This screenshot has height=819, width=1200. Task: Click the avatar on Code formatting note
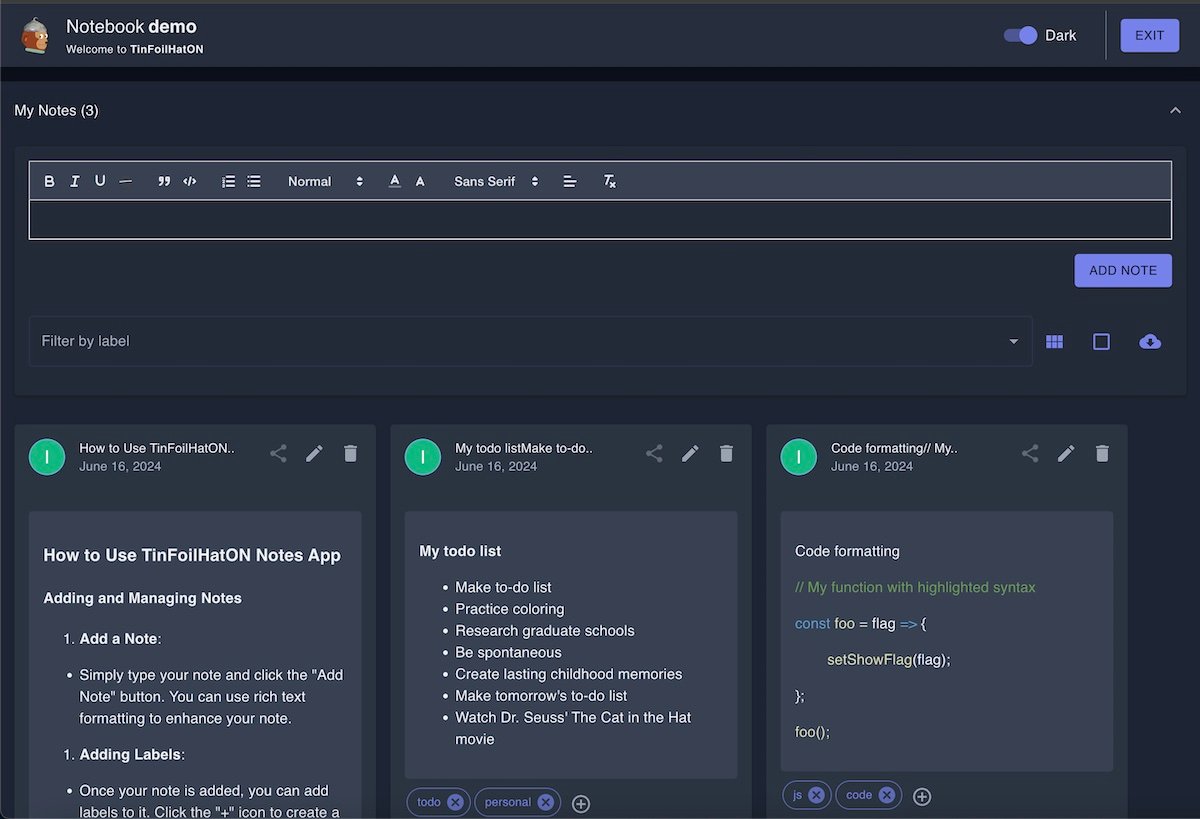pyautogui.click(x=799, y=457)
